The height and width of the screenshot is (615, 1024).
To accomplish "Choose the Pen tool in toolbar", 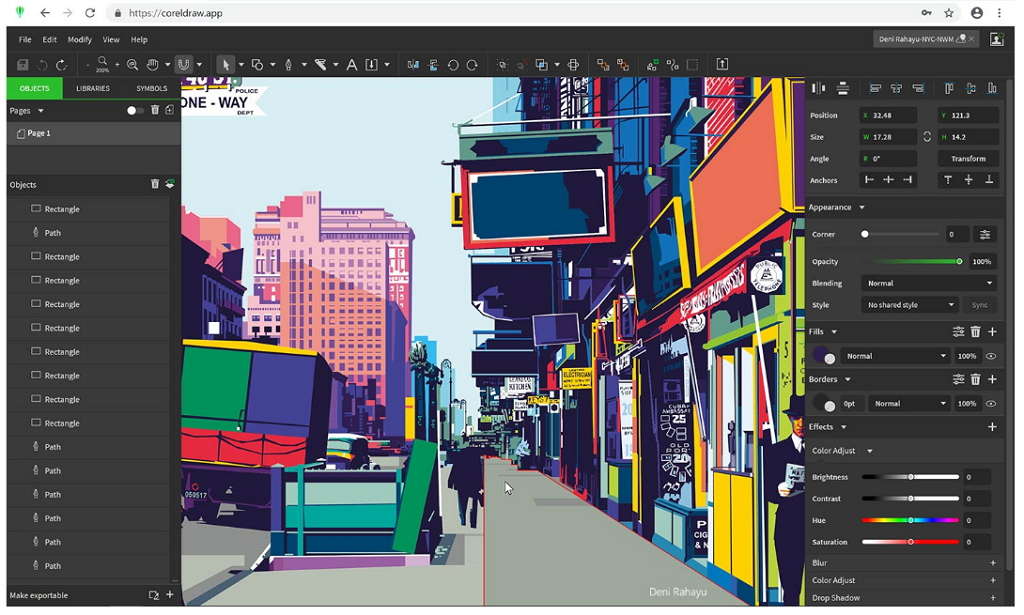I will [x=289, y=65].
